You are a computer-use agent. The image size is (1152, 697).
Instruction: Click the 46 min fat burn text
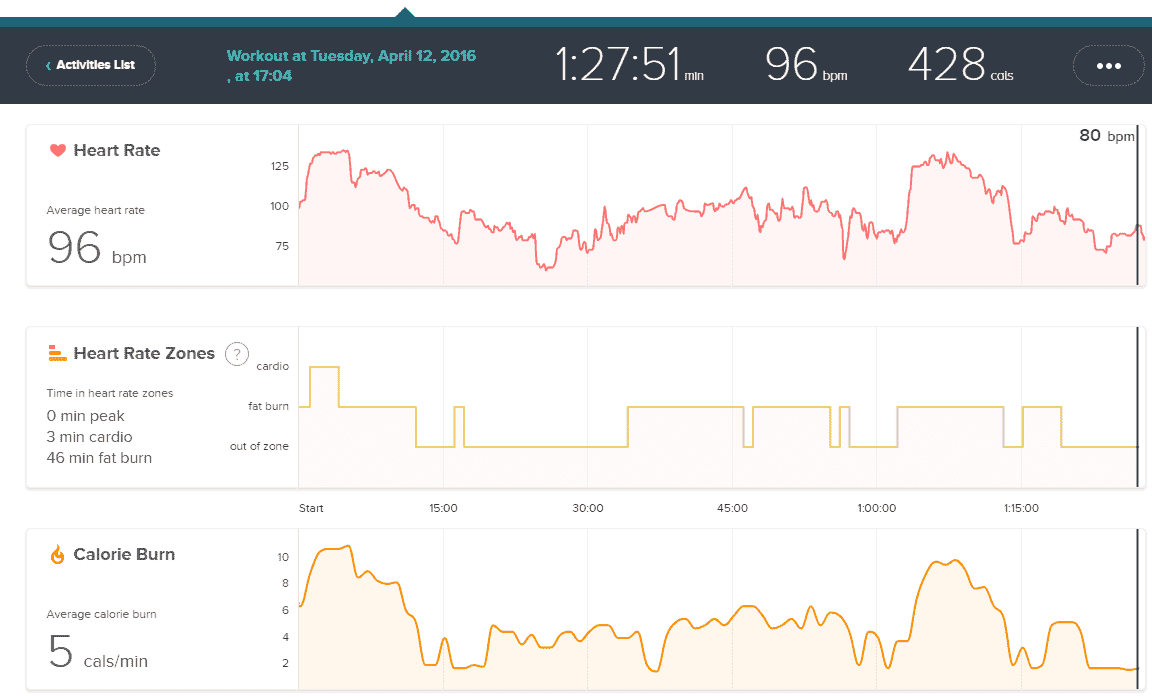pyautogui.click(x=99, y=458)
